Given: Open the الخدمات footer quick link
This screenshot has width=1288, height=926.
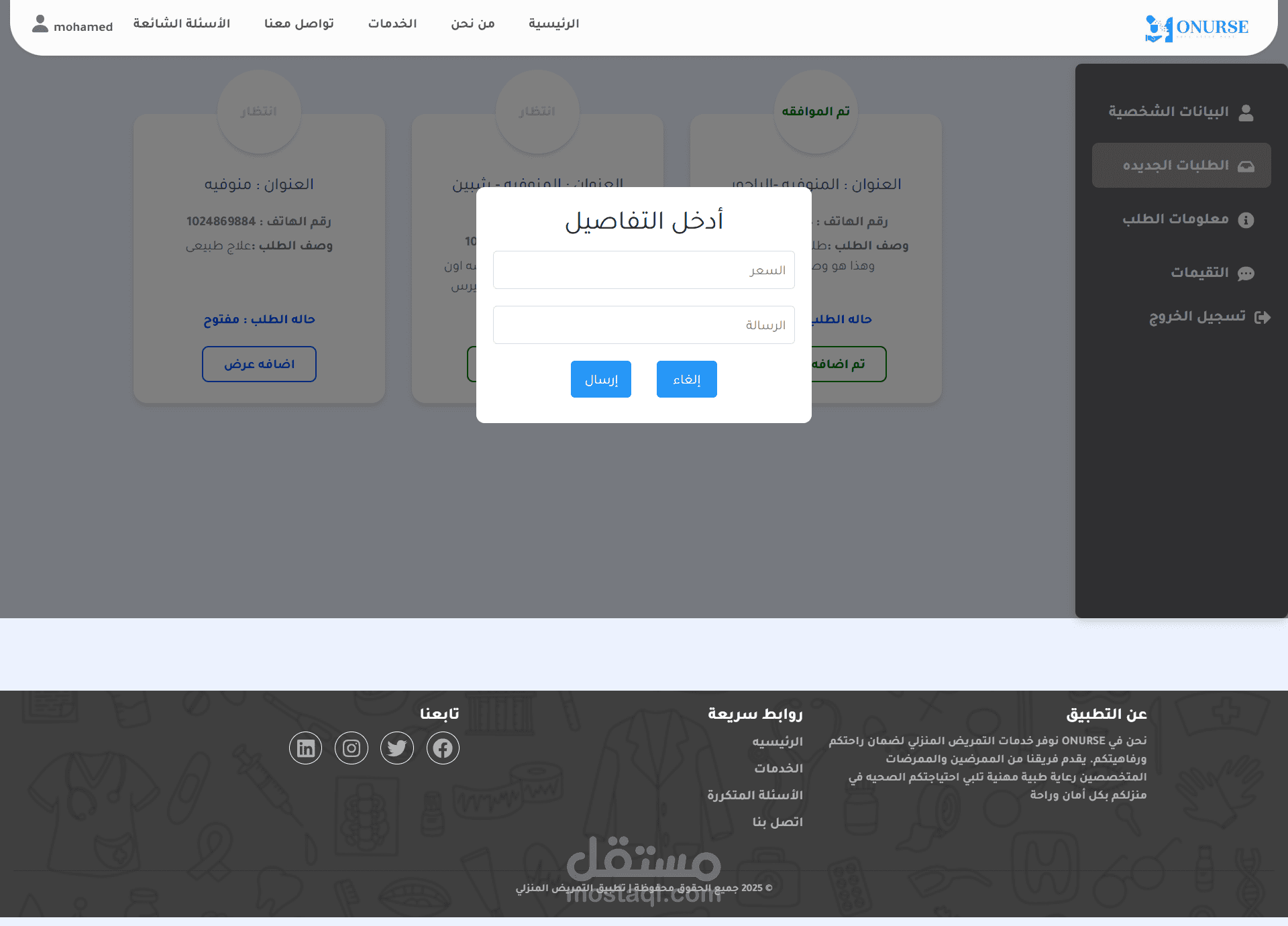Looking at the screenshot, I should point(778,768).
